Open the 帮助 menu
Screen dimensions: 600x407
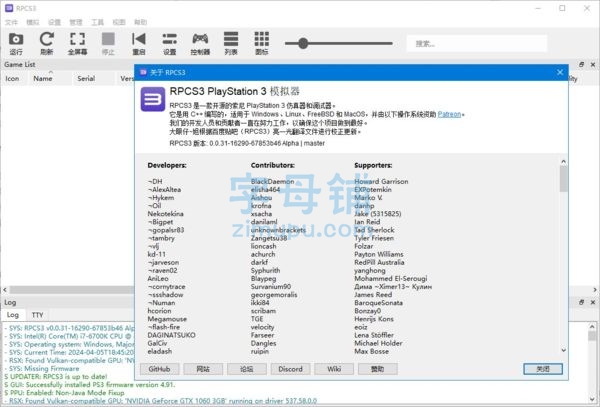pyautogui.click(x=140, y=22)
